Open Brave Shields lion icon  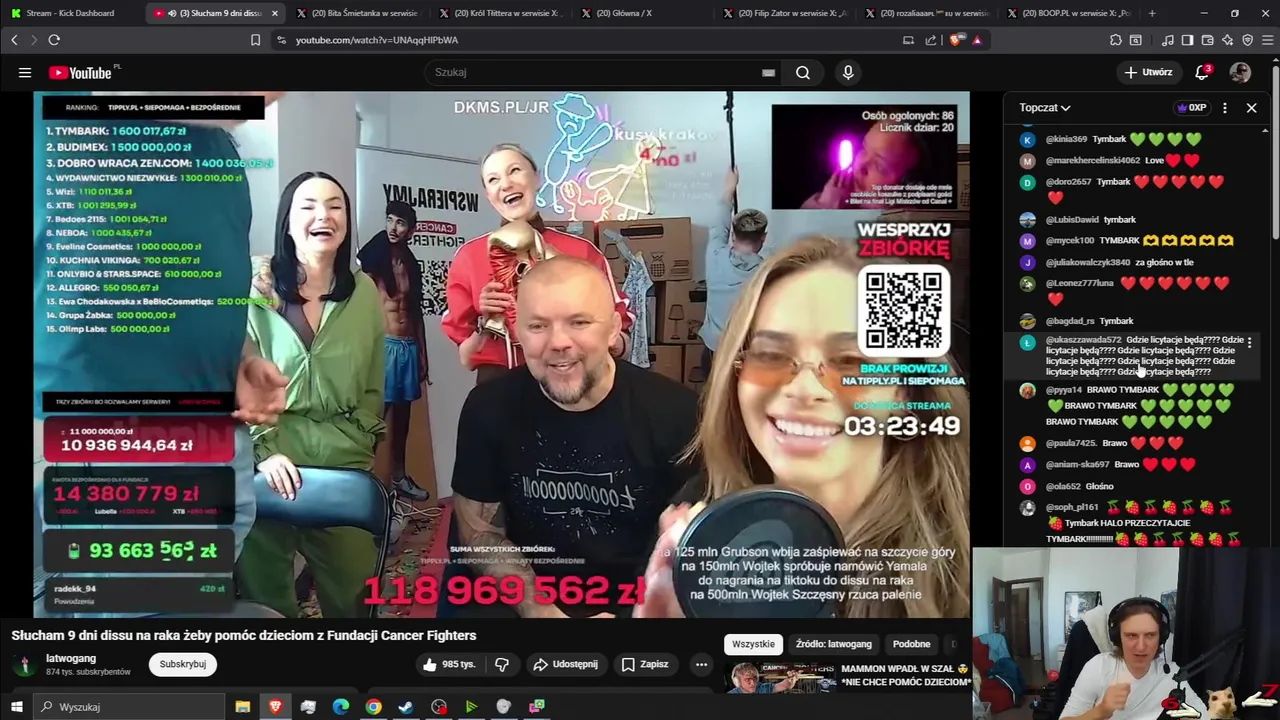click(956, 40)
